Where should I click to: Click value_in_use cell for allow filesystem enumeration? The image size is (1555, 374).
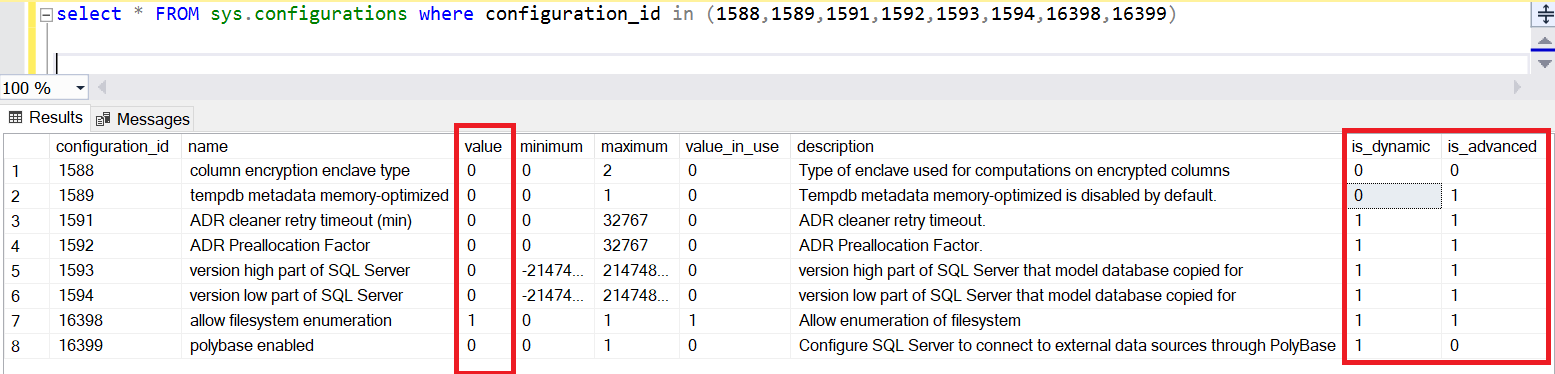coord(734,321)
